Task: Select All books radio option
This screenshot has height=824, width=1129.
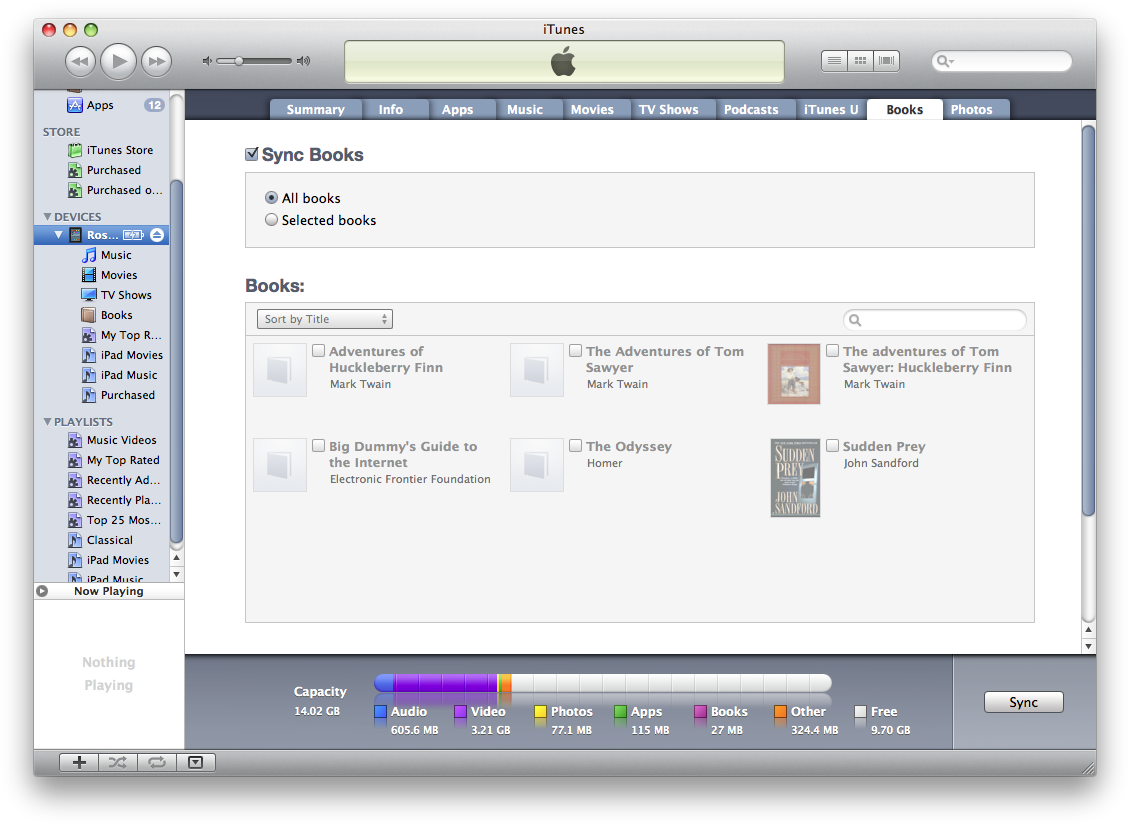Action: [271, 197]
